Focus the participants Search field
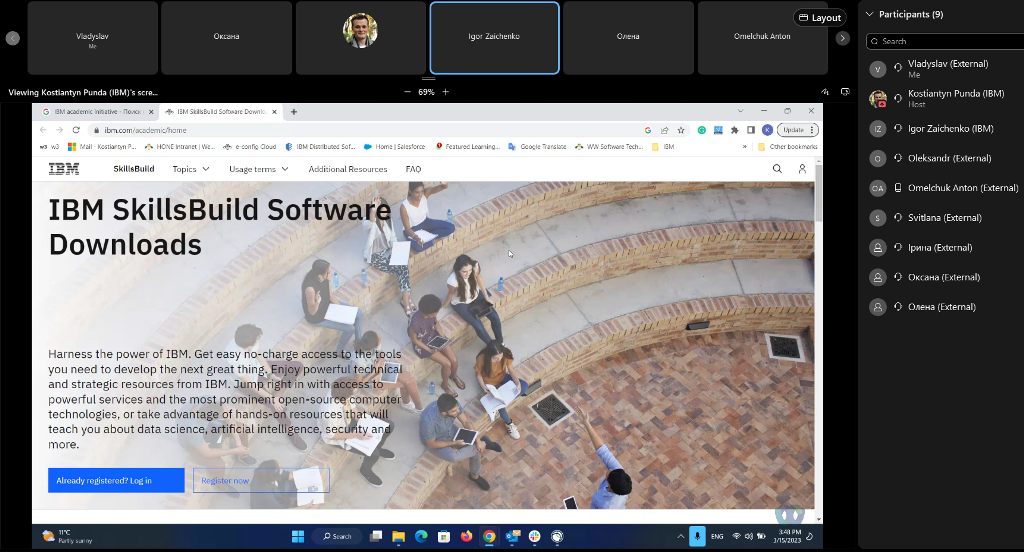The image size is (1024, 552). coord(945,41)
